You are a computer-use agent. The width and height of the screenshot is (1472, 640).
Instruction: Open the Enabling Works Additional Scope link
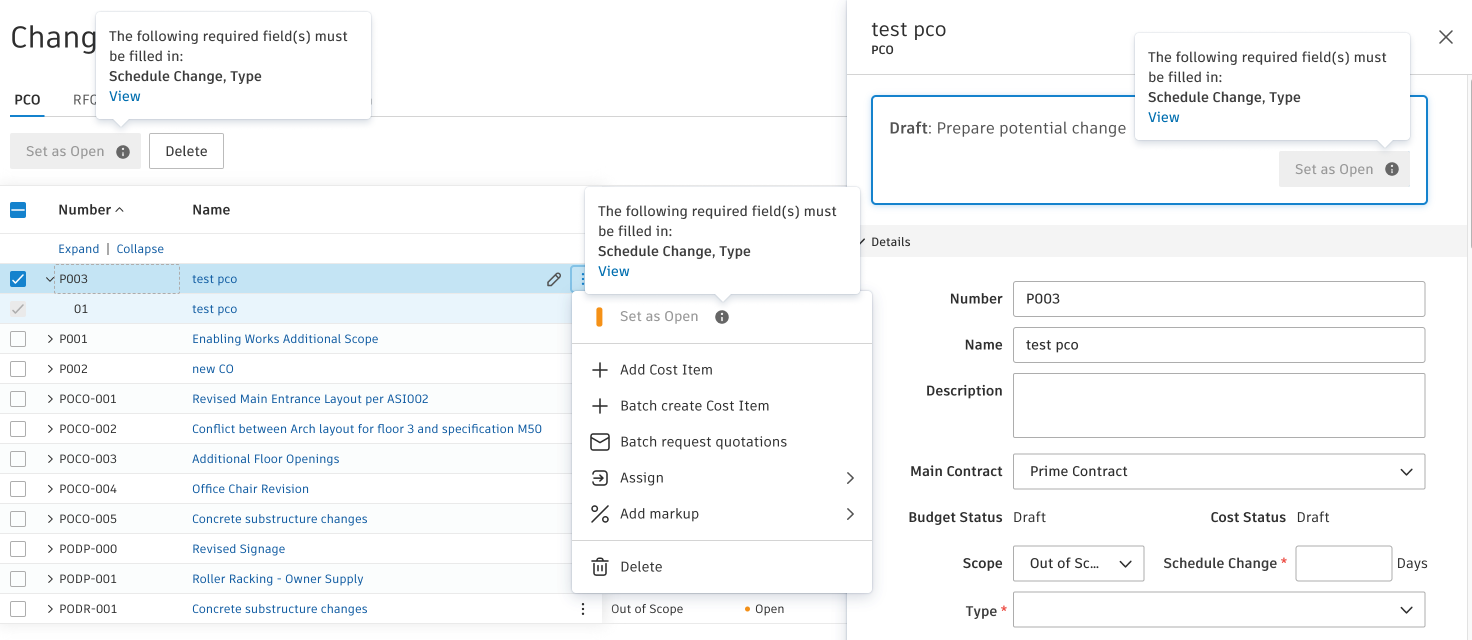coord(285,339)
